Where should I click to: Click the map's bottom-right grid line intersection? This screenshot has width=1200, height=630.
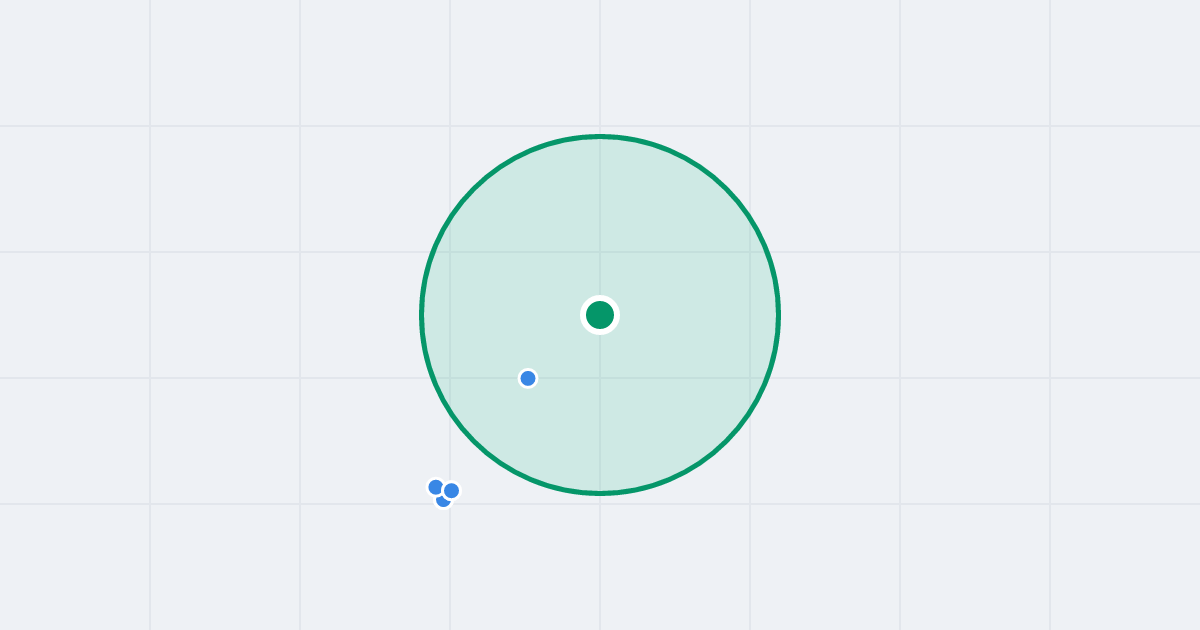click(1050, 504)
